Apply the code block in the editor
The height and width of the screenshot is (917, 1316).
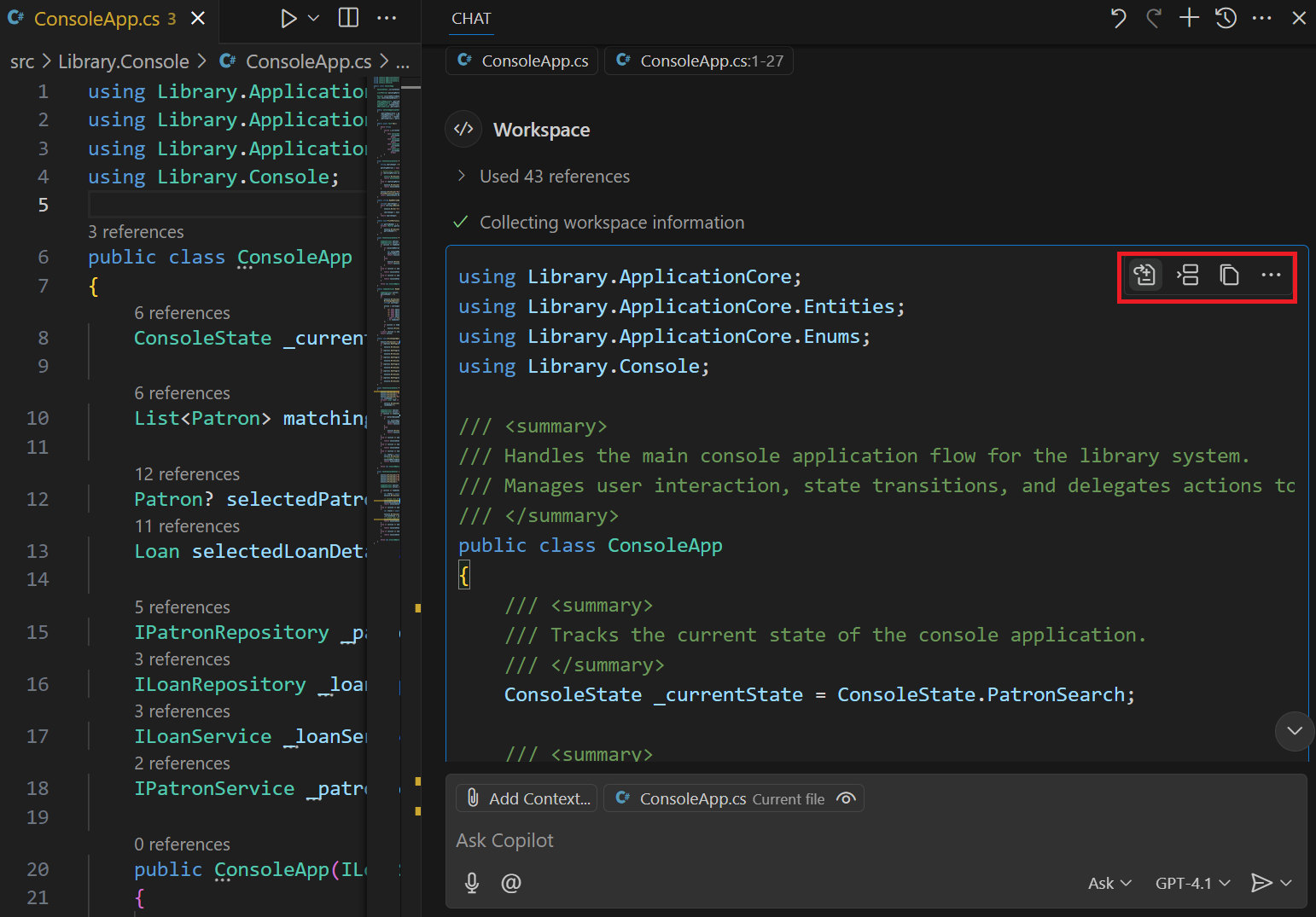click(x=1144, y=275)
